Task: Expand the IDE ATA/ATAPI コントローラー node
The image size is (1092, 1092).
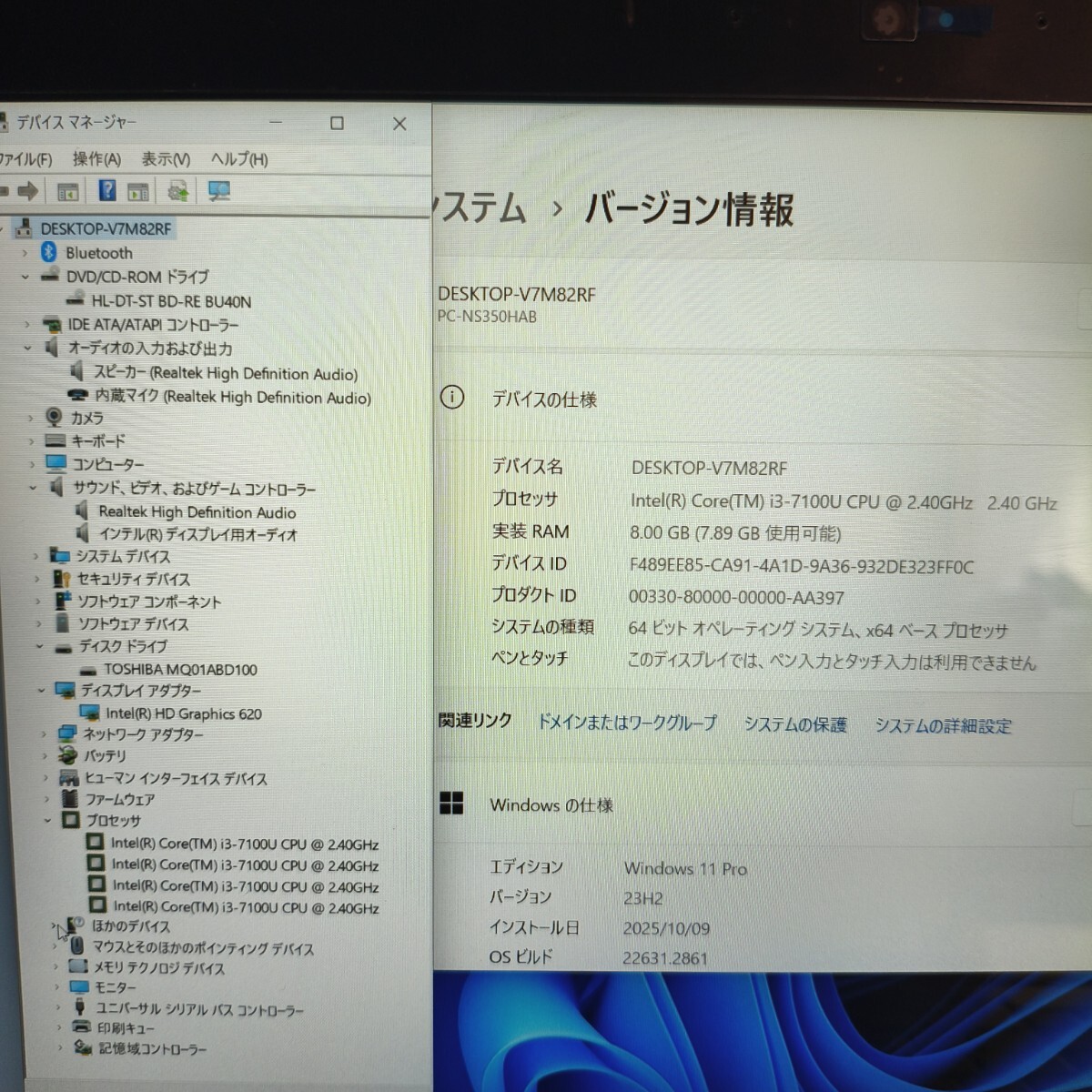Action: (x=28, y=325)
